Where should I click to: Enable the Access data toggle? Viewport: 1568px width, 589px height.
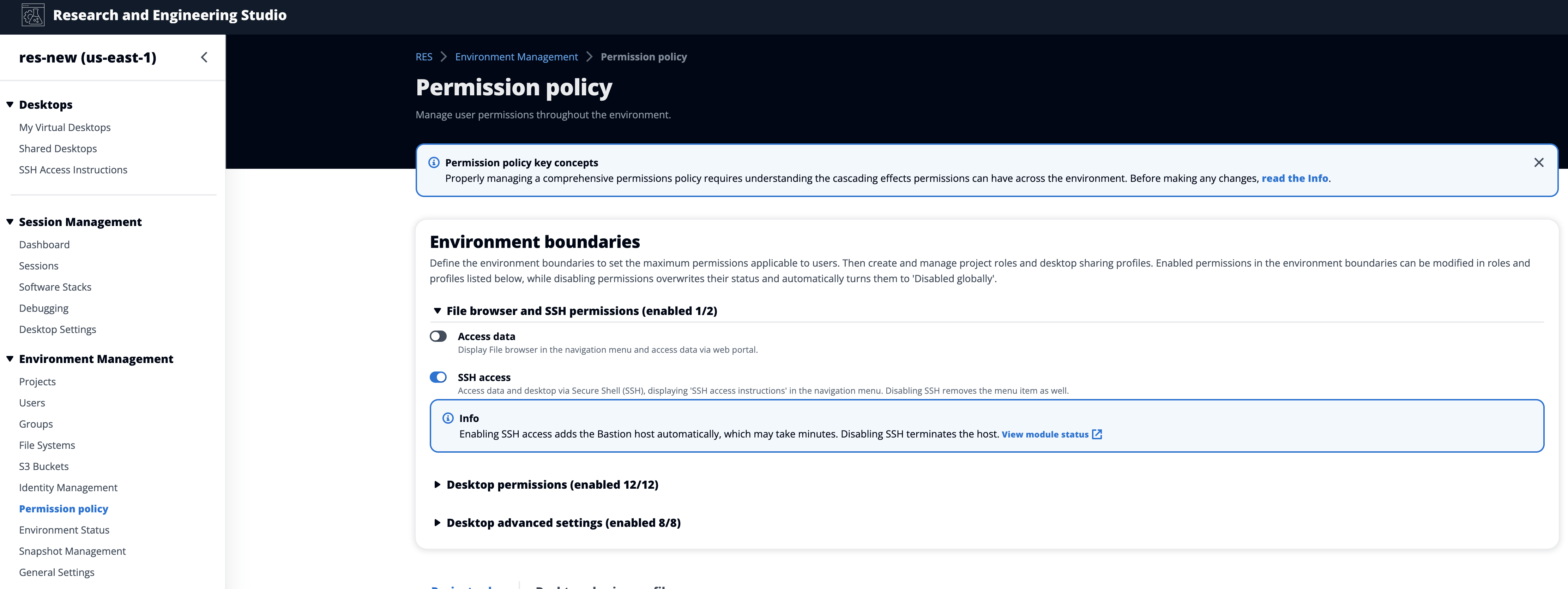[438, 335]
